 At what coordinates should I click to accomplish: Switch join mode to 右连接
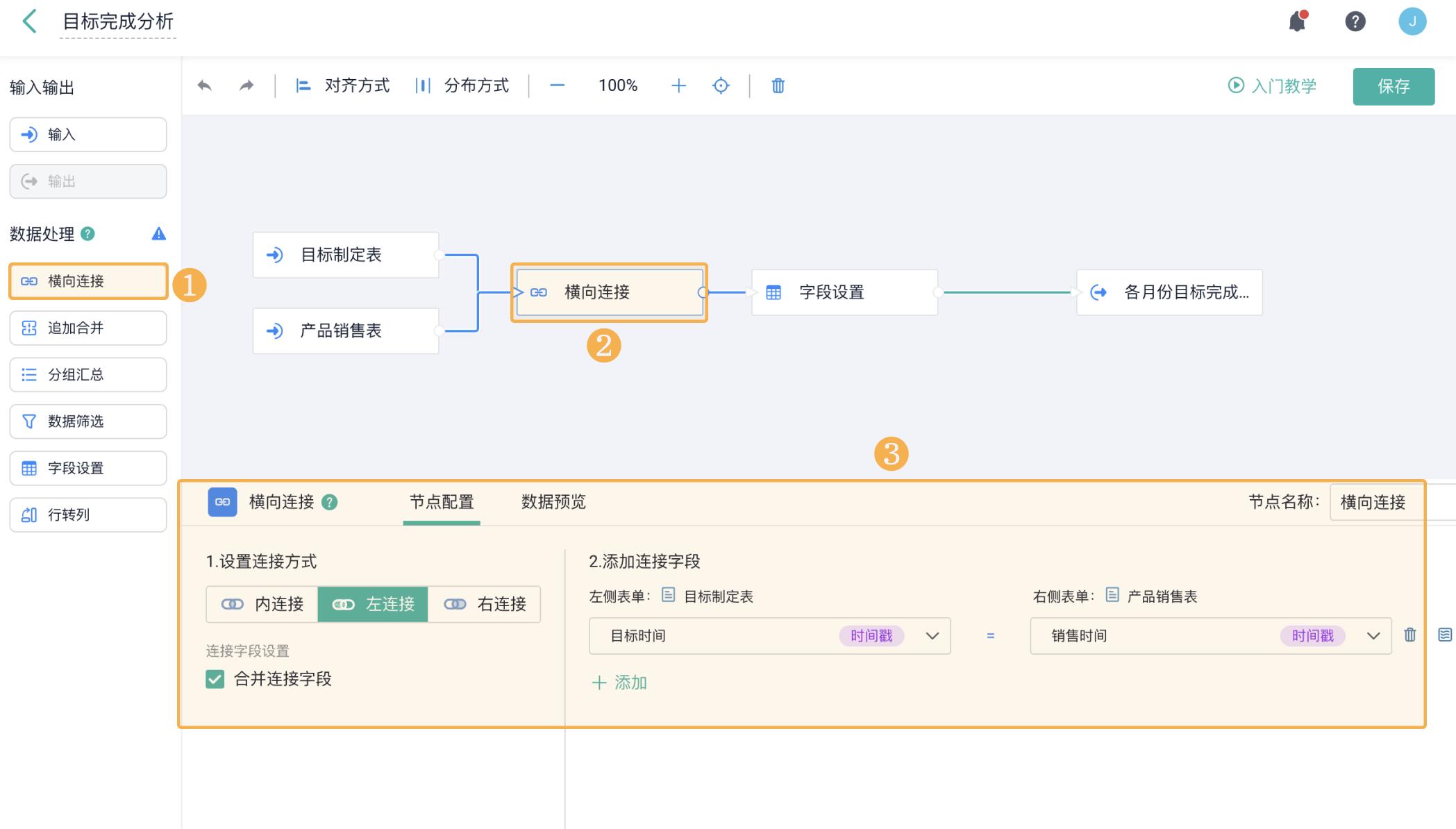pyautogui.click(x=485, y=604)
